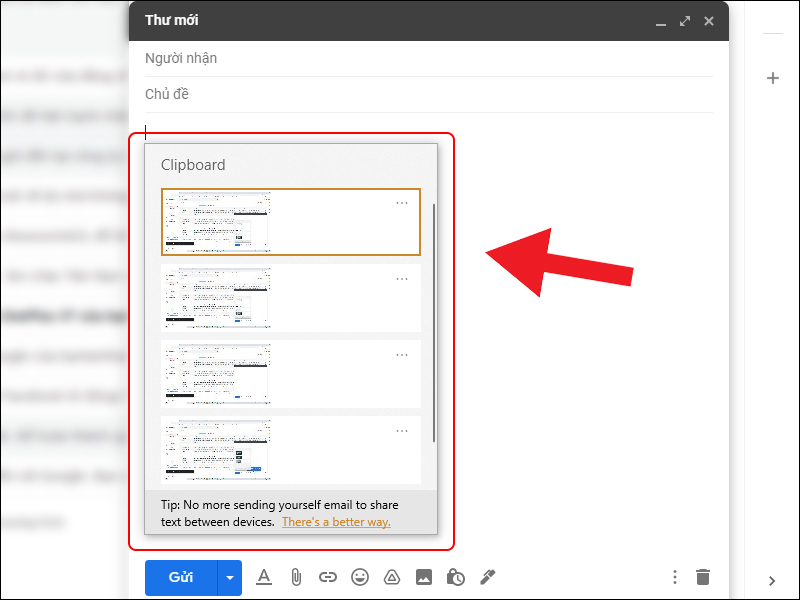Insert a link using the chain icon
Image resolution: width=800 pixels, height=600 pixels.
click(328, 577)
